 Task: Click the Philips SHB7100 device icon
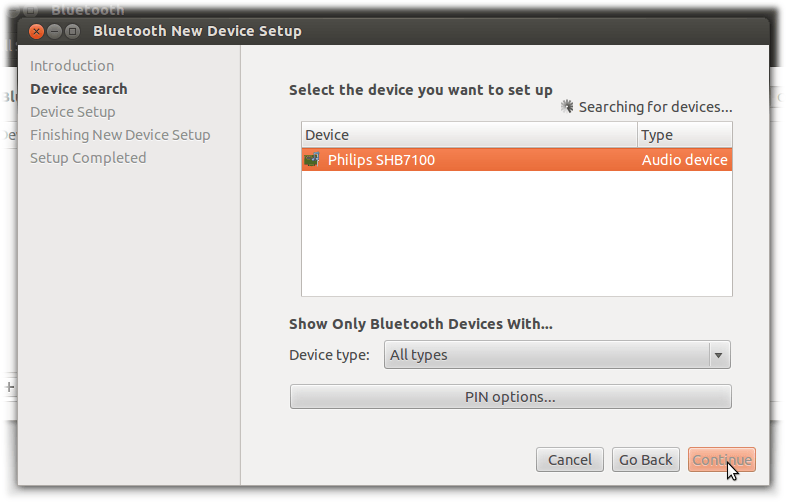(312, 160)
